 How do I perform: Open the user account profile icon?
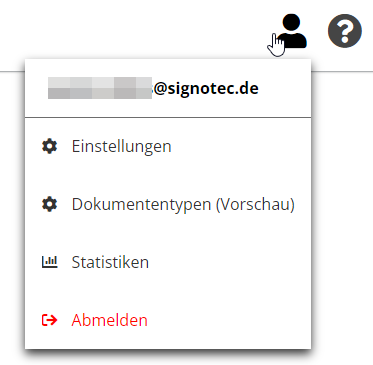pyautogui.click(x=291, y=31)
